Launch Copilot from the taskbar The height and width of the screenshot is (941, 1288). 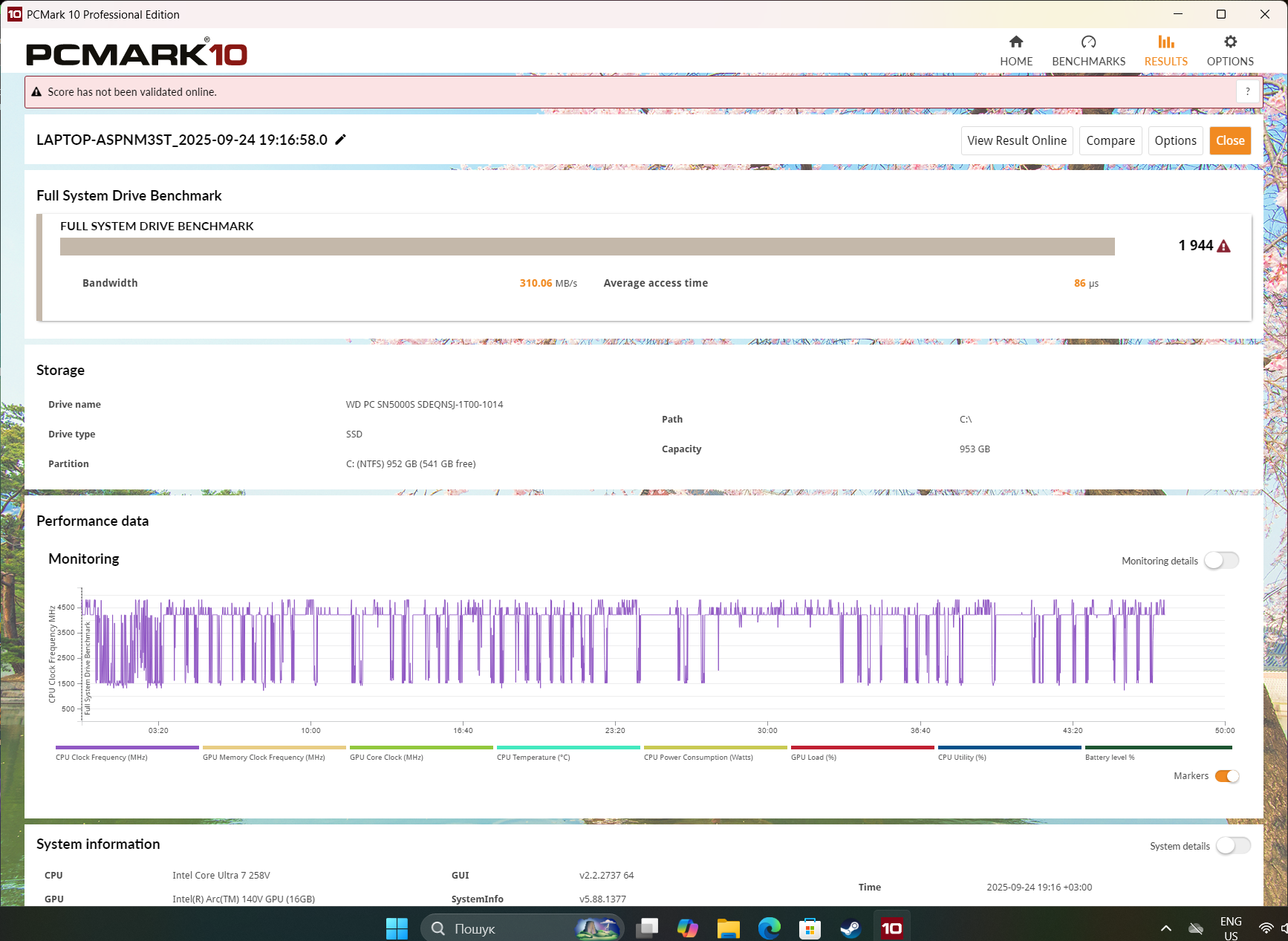point(688,928)
